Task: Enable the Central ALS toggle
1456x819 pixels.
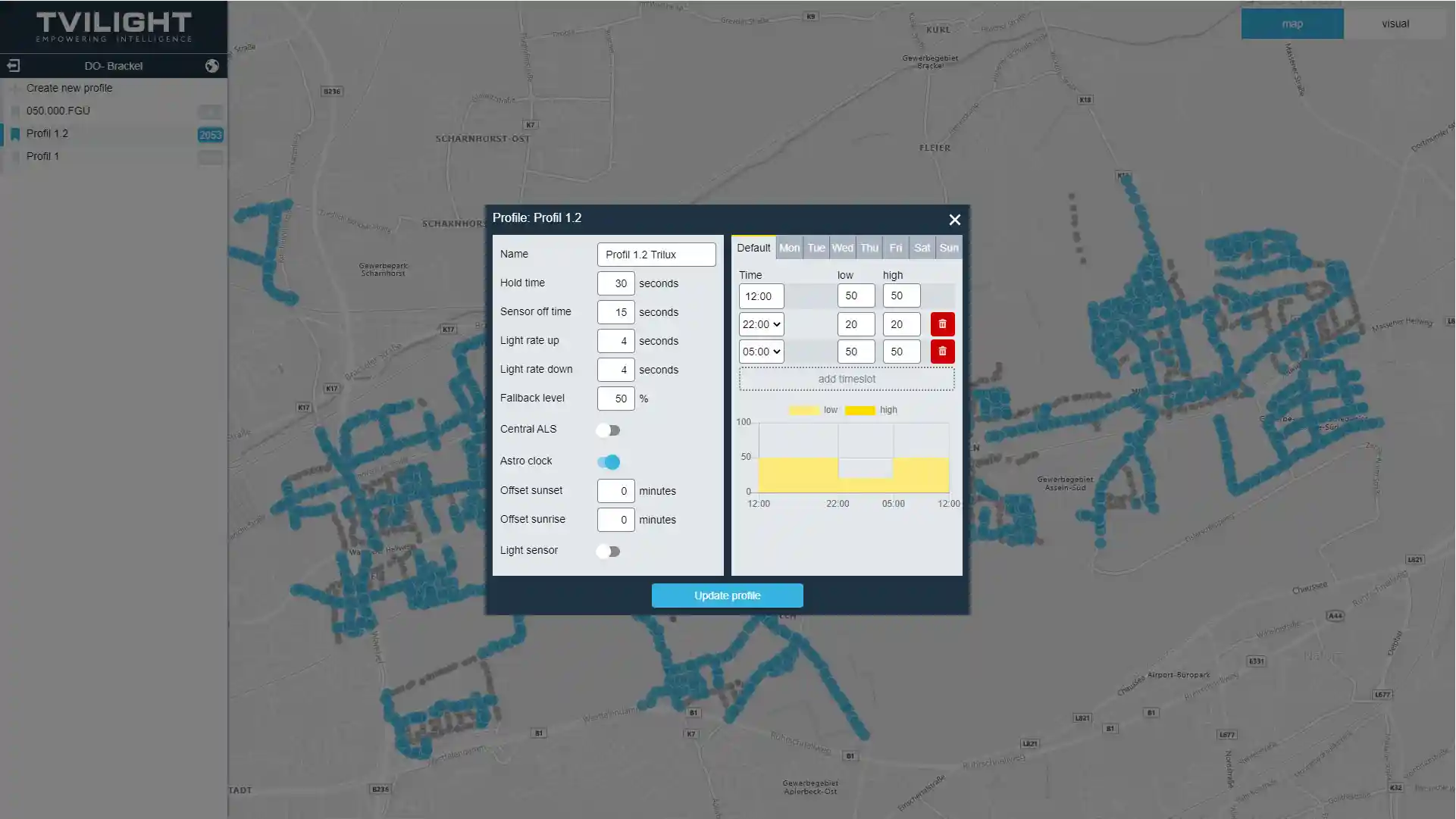Action: coord(608,430)
